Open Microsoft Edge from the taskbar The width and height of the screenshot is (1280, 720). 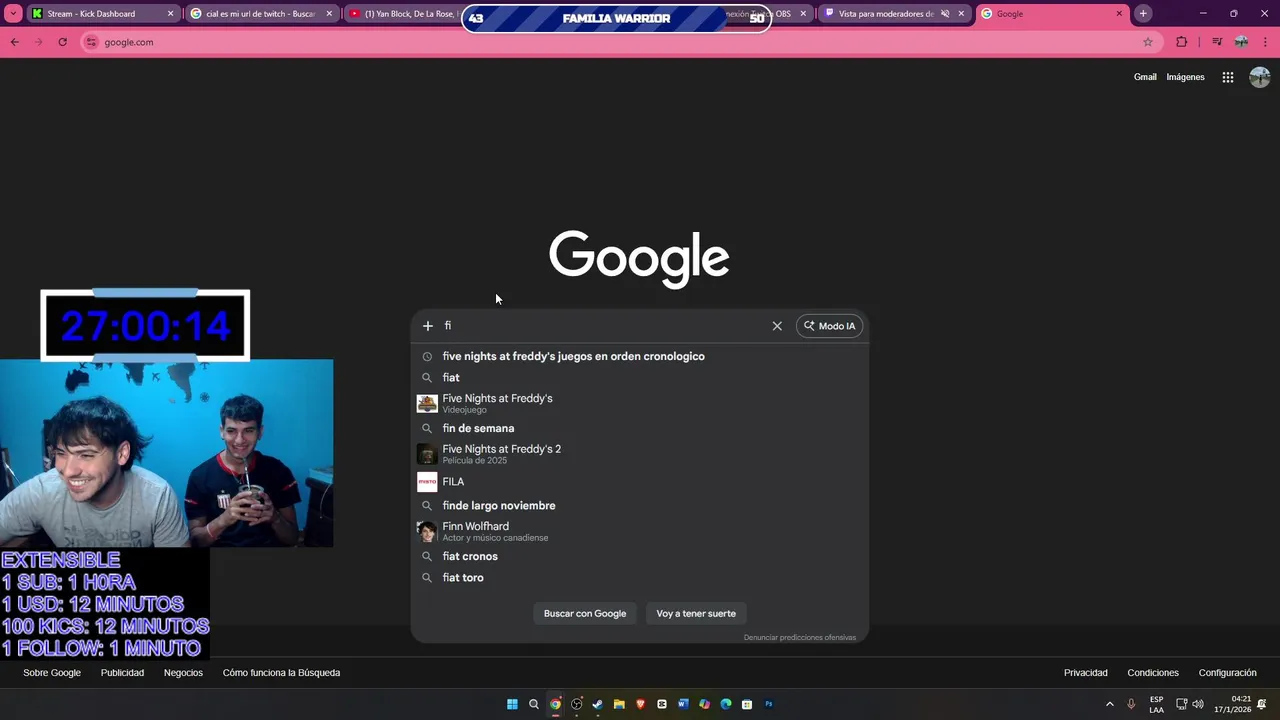coord(726,704)
